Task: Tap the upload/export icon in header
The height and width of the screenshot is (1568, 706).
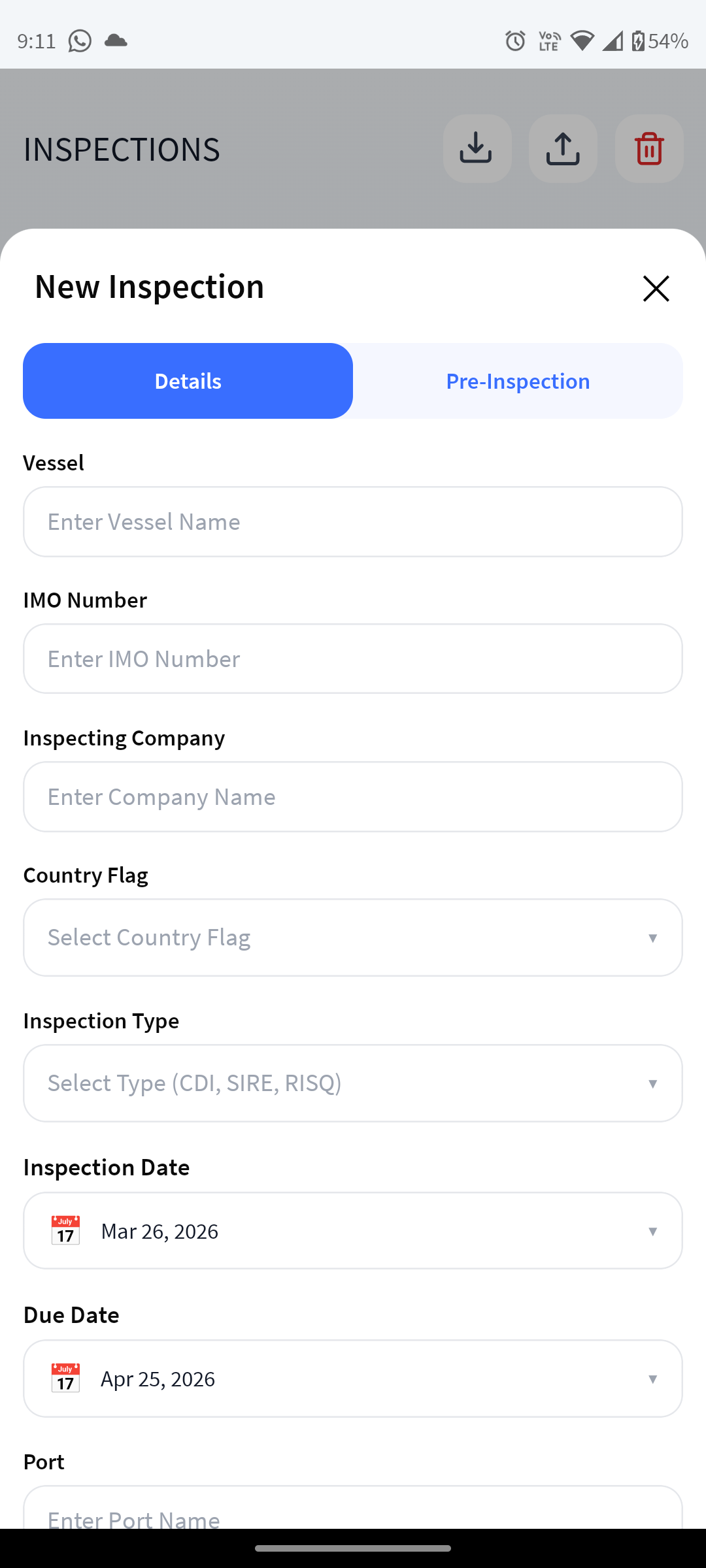Action: click(x=563, y=148)
